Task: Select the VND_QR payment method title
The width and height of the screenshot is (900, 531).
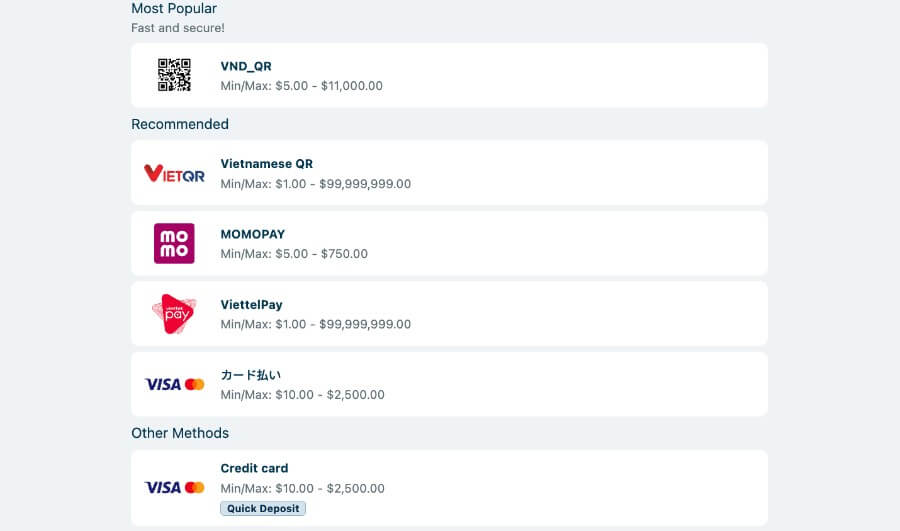Action: point(246,66)
